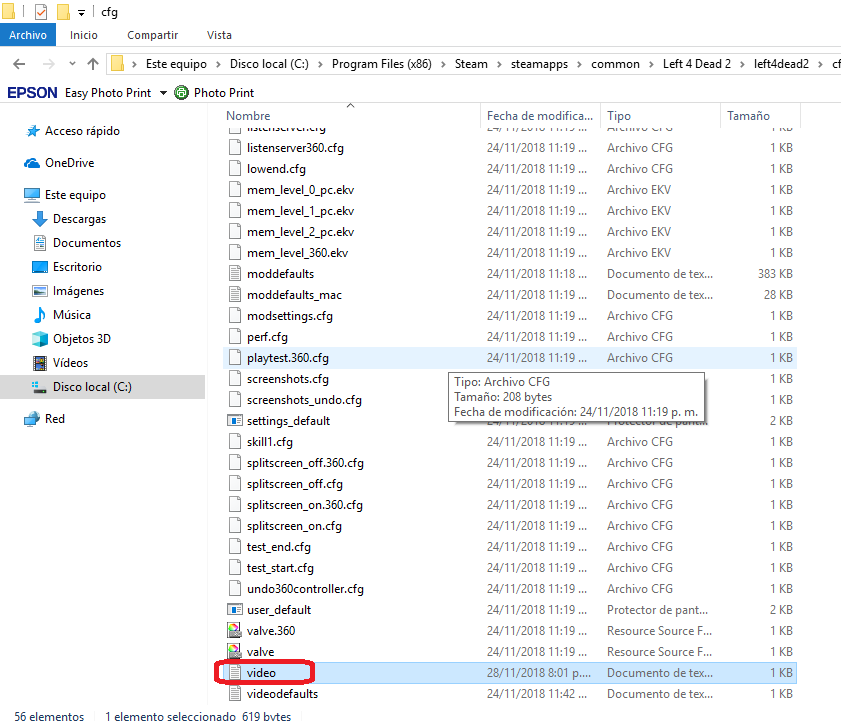Expand the chevron after Steam in breadcrumb
The height and width of the screenshot is (721, 841).
tap(499, 64)
